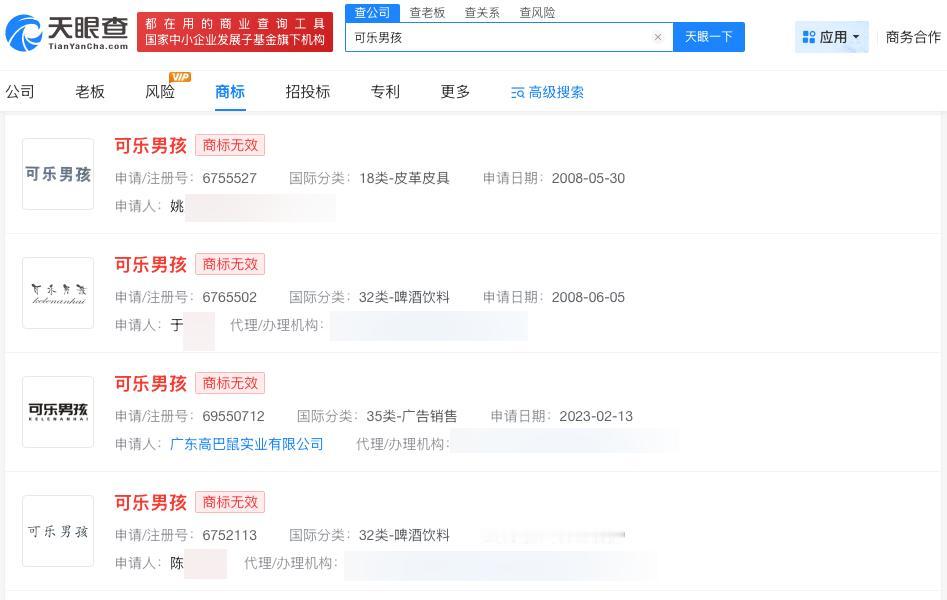Select the 查公司 search tab
947x600 pixels.
[x=372, y=13]
